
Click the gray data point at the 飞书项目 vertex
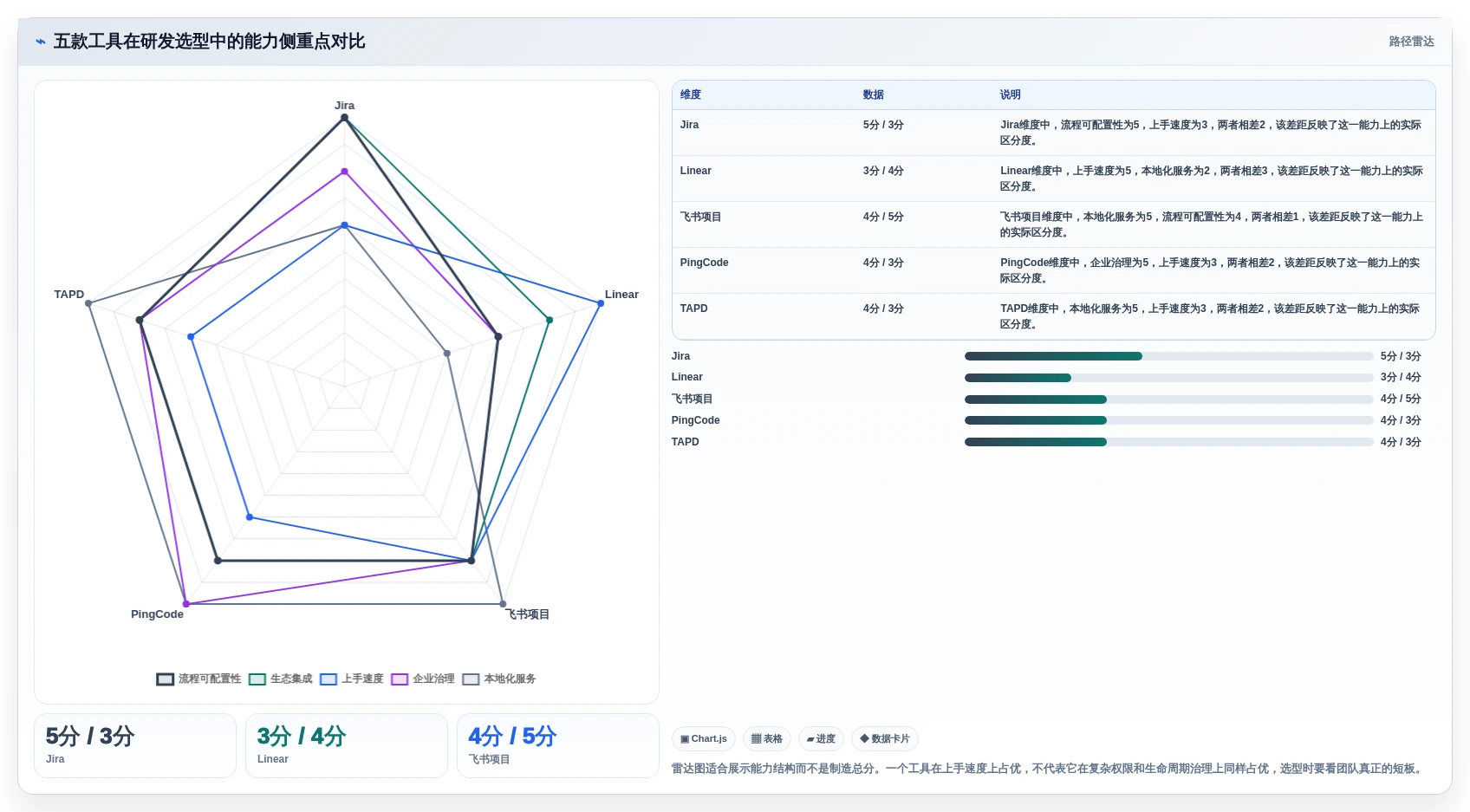click(503, 604)
